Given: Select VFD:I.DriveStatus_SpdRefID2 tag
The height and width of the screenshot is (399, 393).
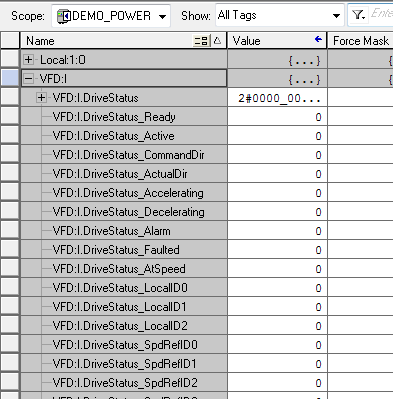Looking at the screenshot, I should [x=125, y=383].
